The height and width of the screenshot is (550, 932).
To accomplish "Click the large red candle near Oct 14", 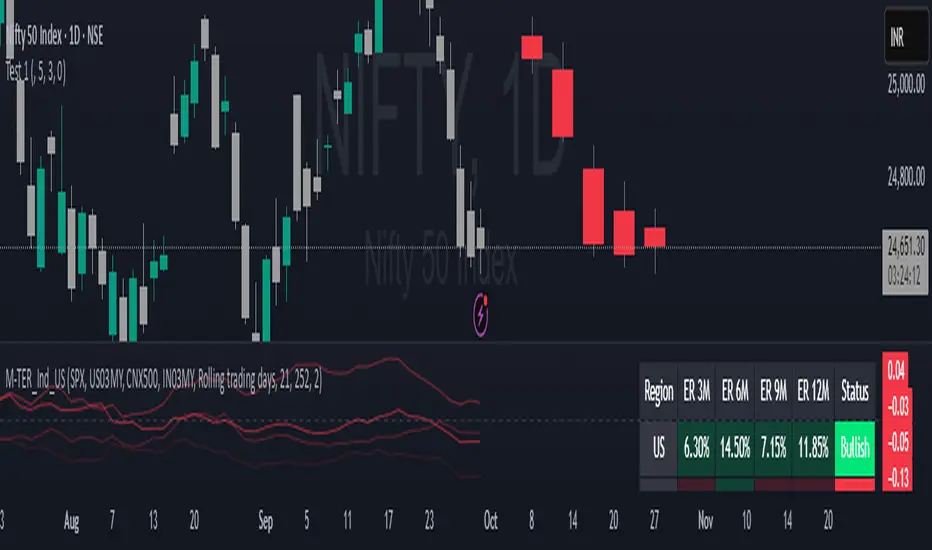I will pyautogui.click(x=563, y=103).
